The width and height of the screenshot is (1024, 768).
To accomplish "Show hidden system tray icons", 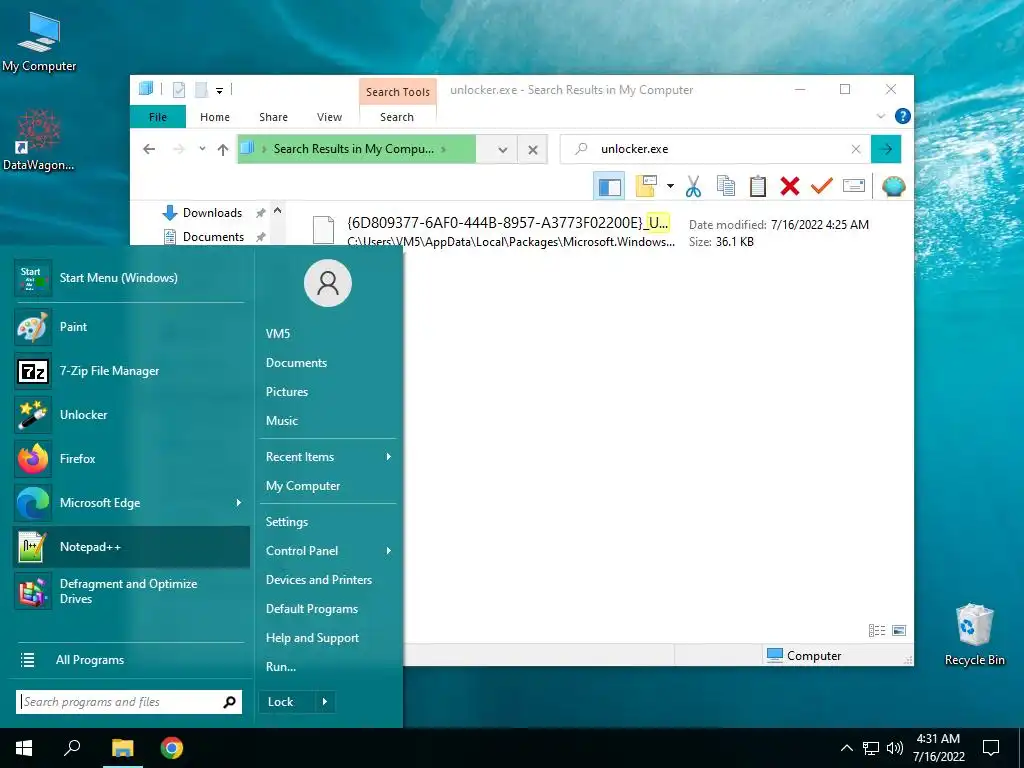I will [x=846, y=748].
